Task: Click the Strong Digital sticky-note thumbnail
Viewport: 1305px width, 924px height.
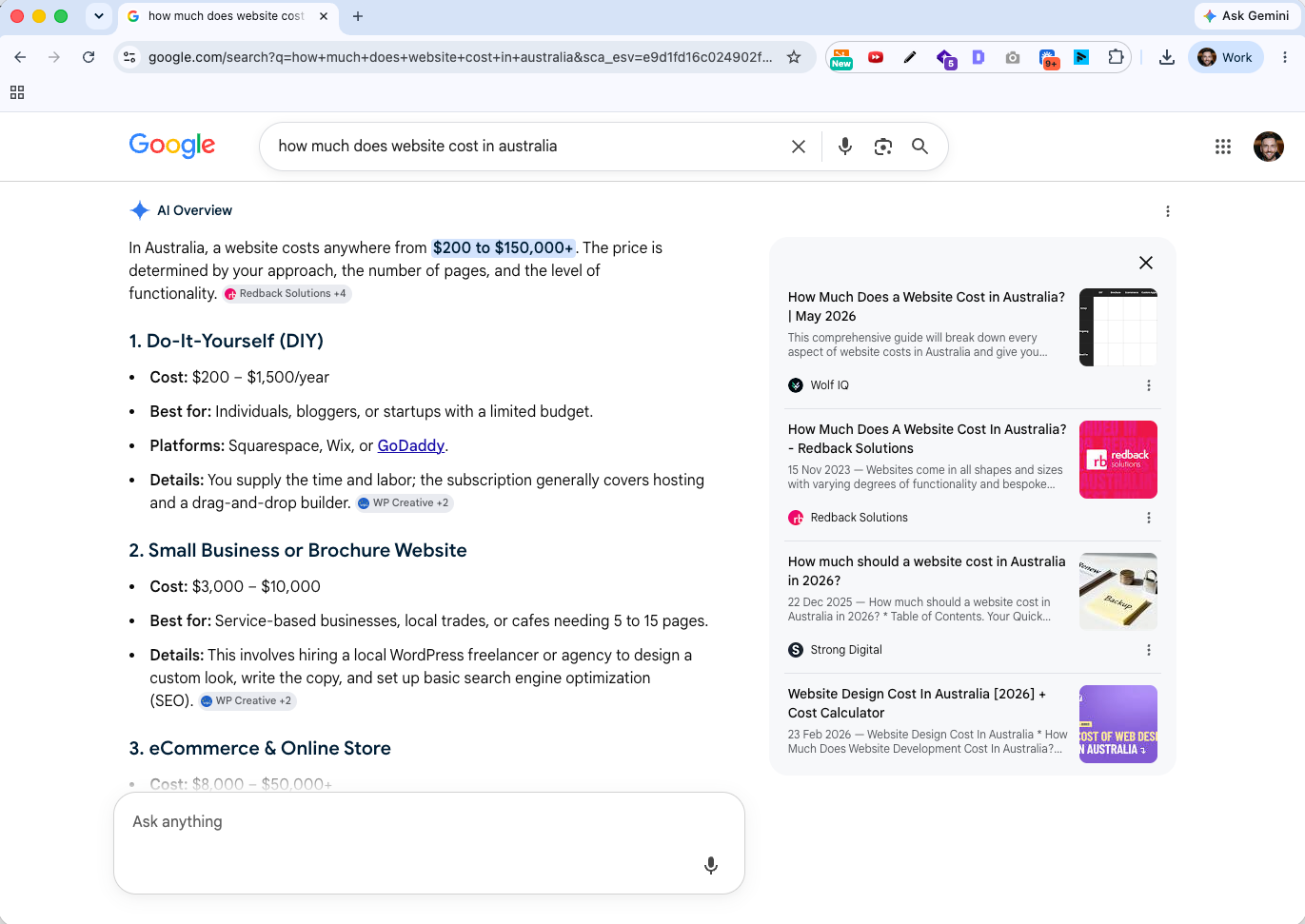Action: 1118,592
